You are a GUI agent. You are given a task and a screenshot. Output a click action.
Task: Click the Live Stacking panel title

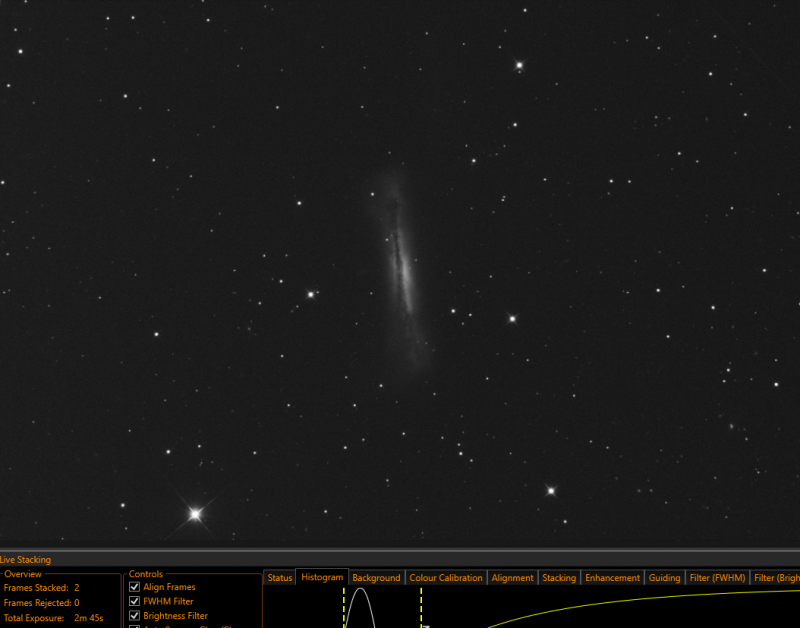click(x=26, y=560)
